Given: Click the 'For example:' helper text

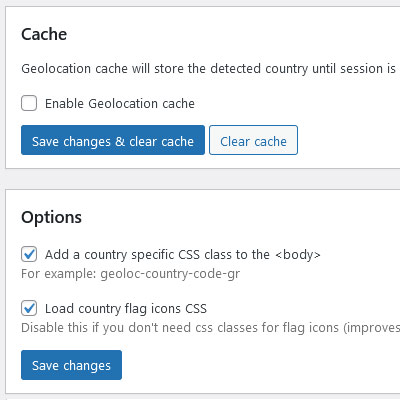Looking at the screenshot, I should (x=59, y=274).
